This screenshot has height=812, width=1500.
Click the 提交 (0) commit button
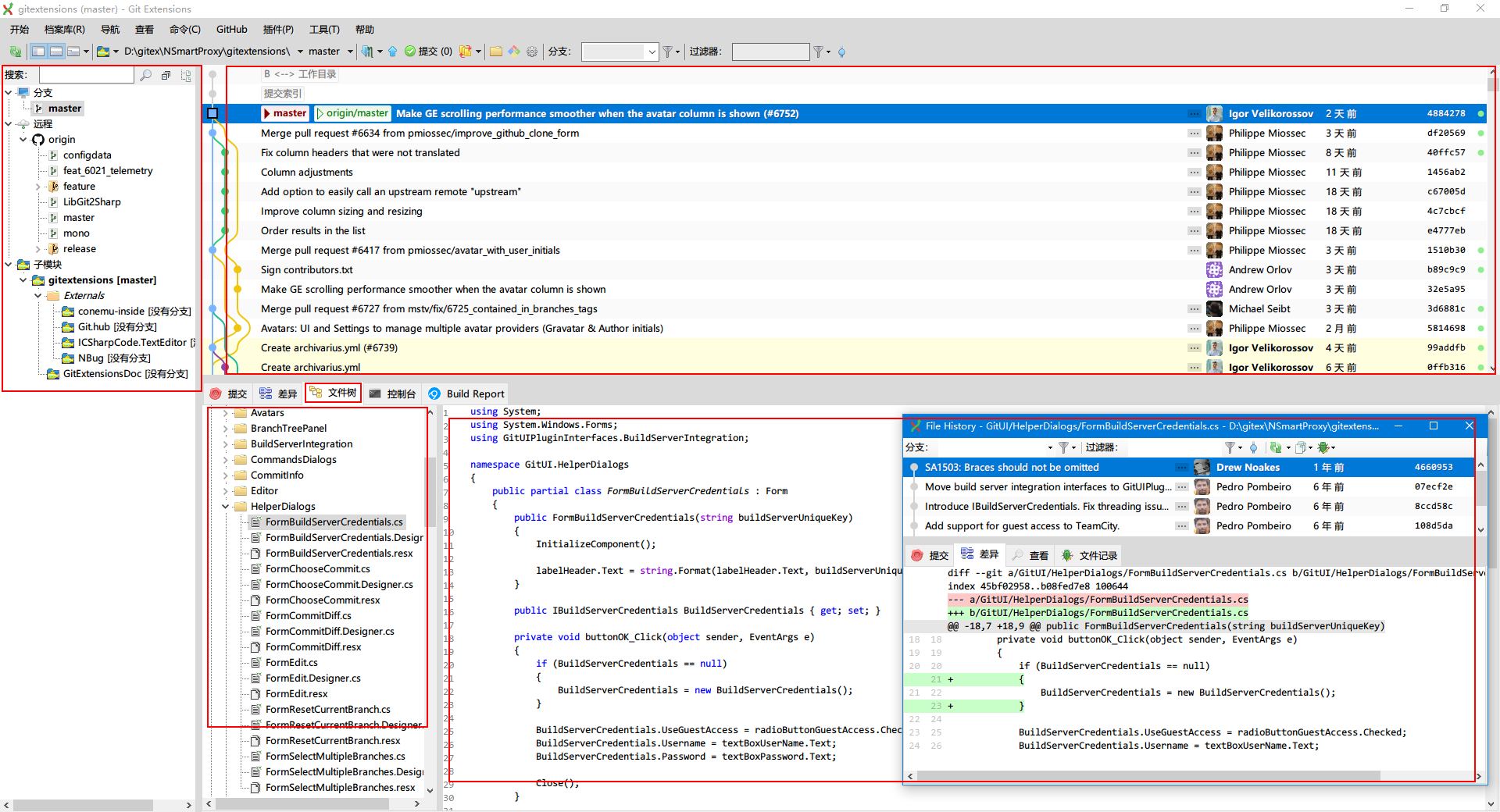[x=428, y=52]
